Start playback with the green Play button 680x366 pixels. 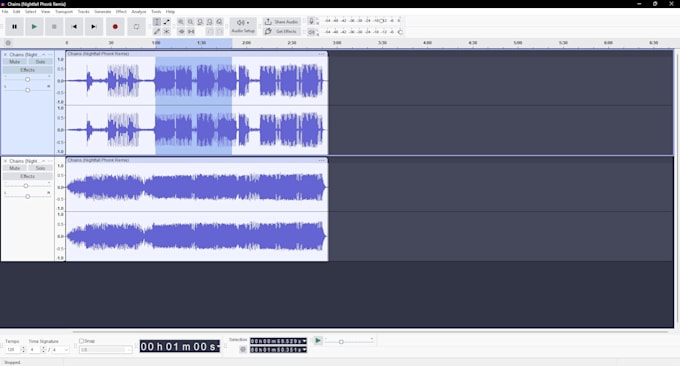coord(34,26)
